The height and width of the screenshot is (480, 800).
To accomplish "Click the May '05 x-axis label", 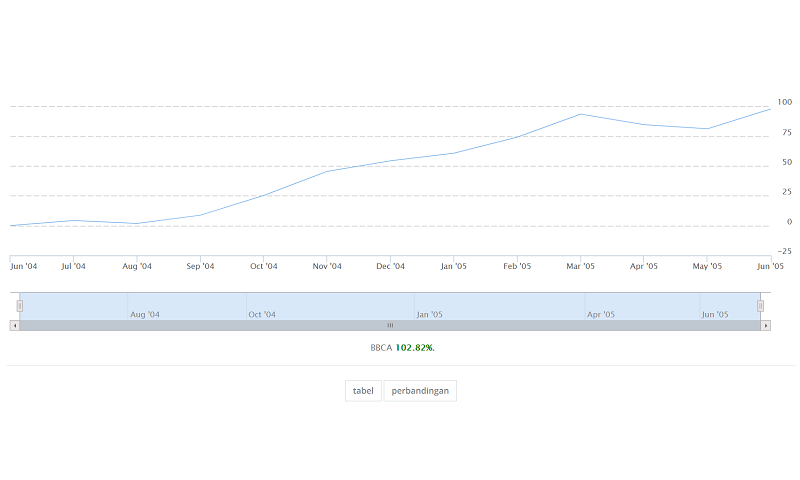I will 707,266.
